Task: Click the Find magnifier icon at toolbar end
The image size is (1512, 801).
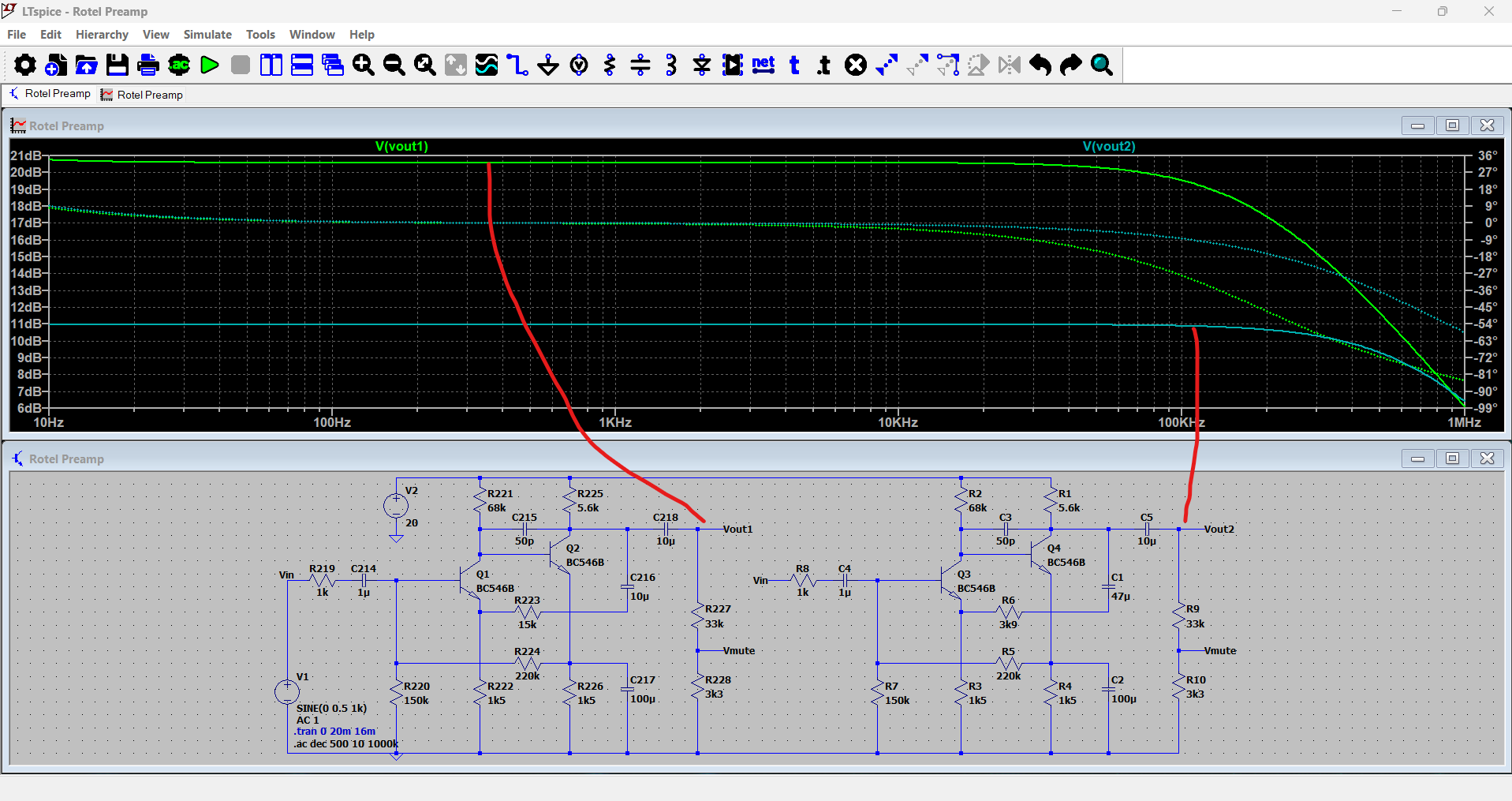Action: [x=1102, y=65]
